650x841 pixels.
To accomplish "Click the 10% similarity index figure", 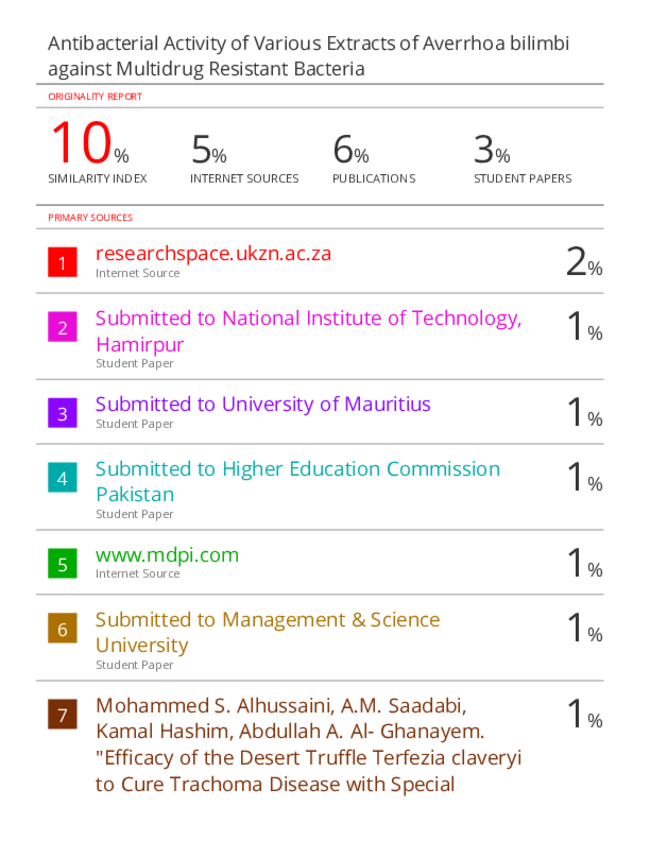I will [x=90, y=143].
